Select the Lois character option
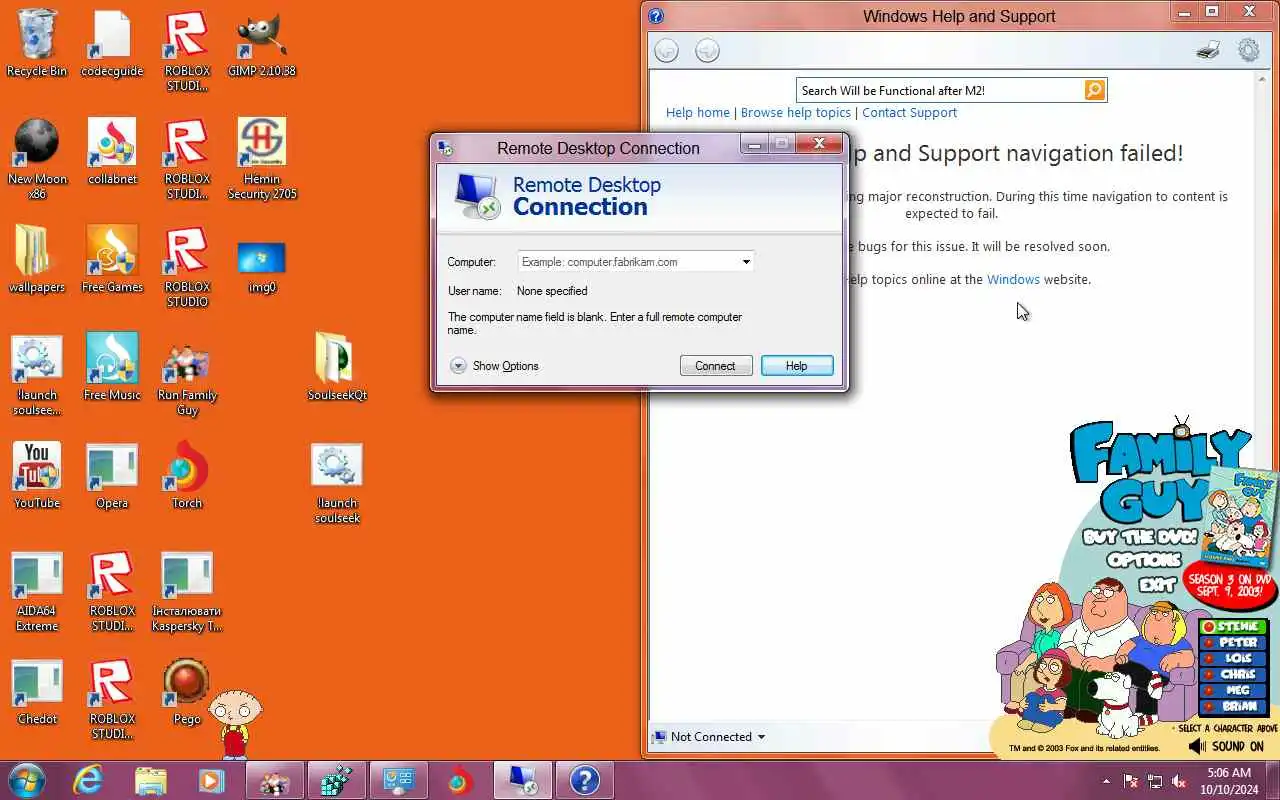 (x=1232, y=659)
